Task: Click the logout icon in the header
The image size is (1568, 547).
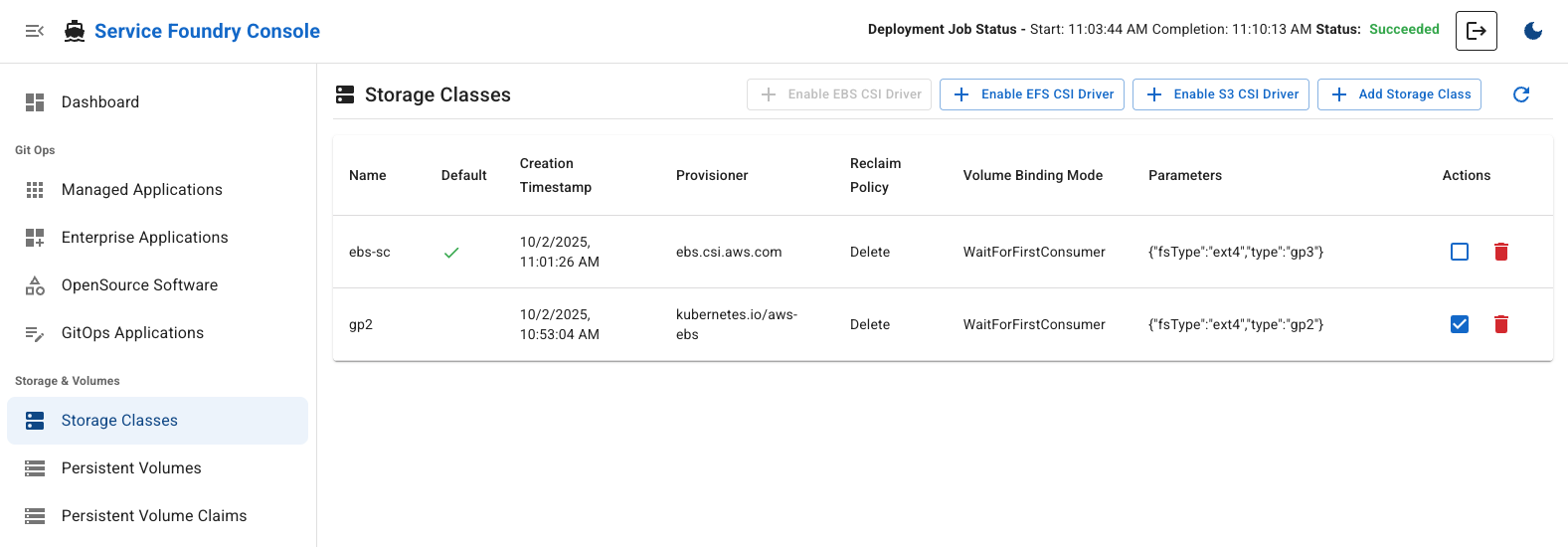Action: [1476, 31]
